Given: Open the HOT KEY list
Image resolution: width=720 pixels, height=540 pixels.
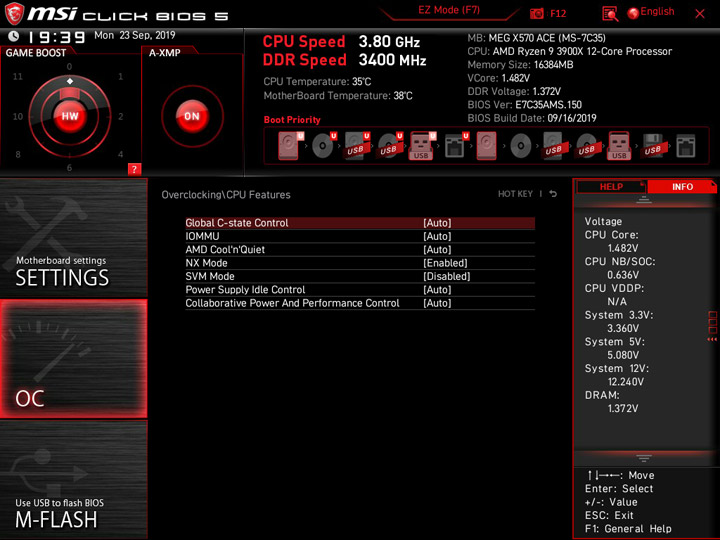Looking at the screenshot, I should point(515,194).
